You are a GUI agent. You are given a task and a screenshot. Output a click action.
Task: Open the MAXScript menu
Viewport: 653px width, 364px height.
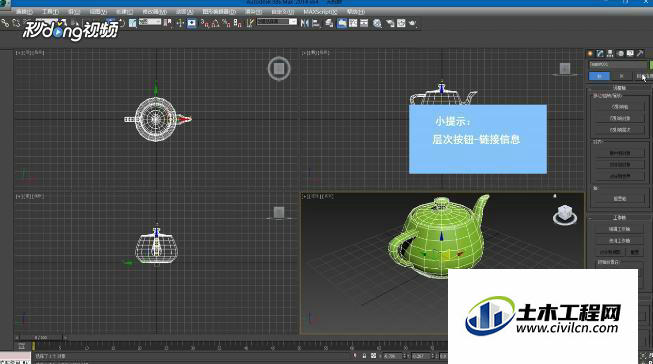320,12
